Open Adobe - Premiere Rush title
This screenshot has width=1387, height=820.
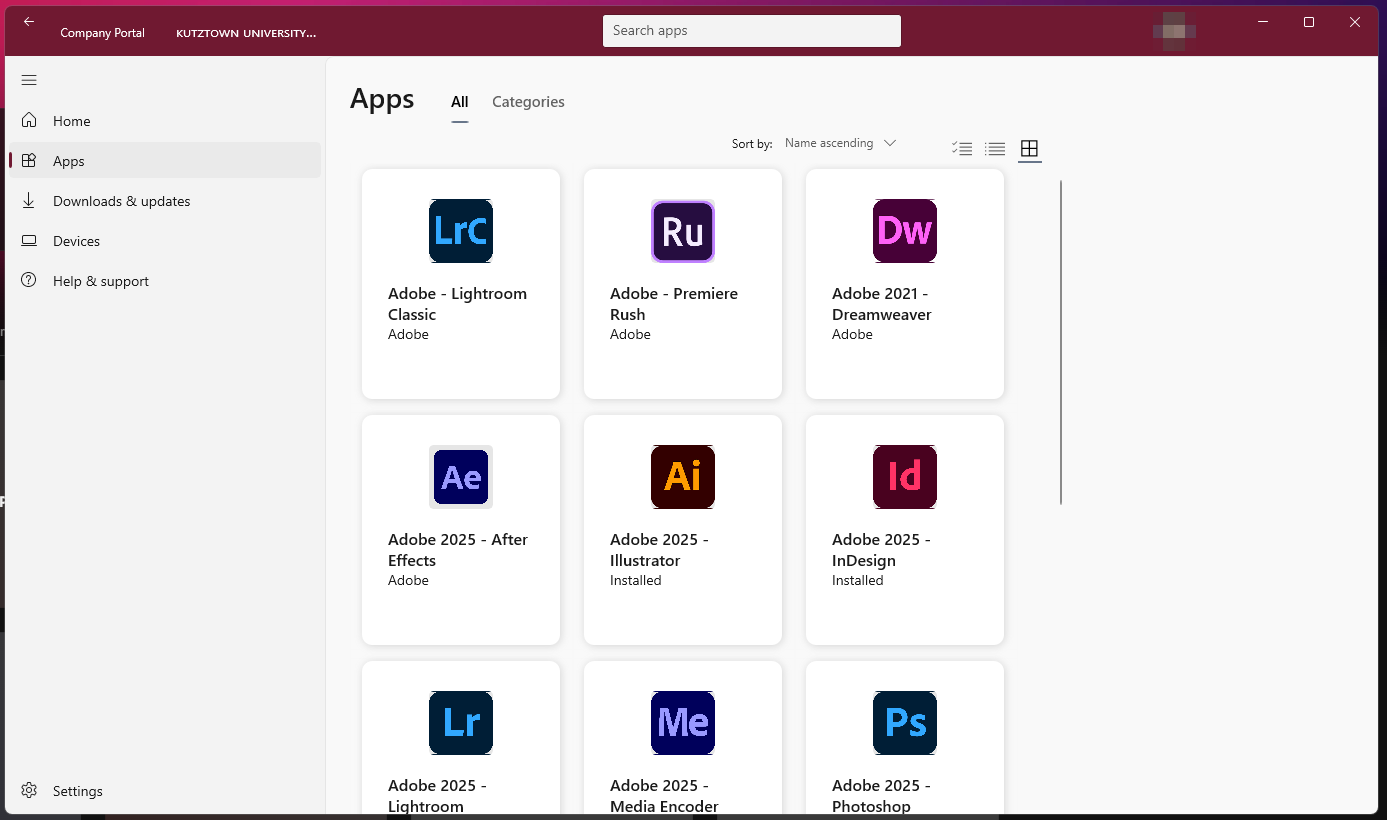tap(674, 304)
